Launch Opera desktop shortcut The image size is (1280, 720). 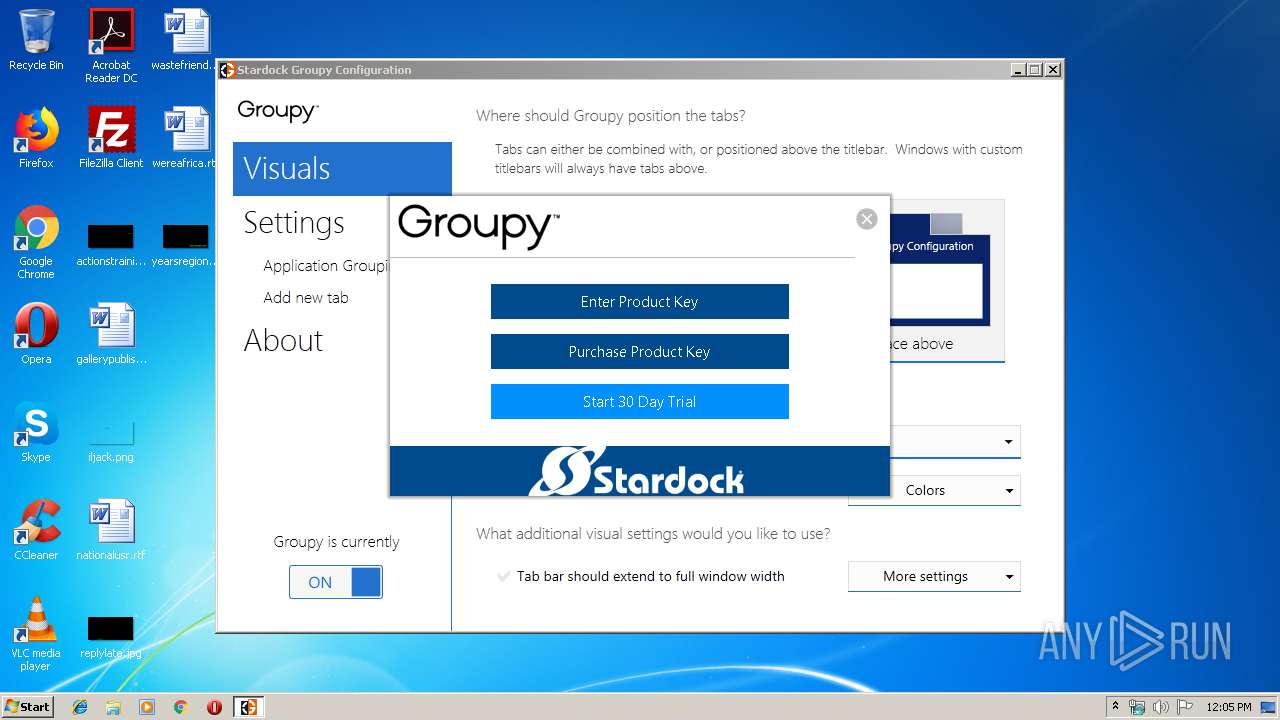pyautogui.click(x=36, y=334)
